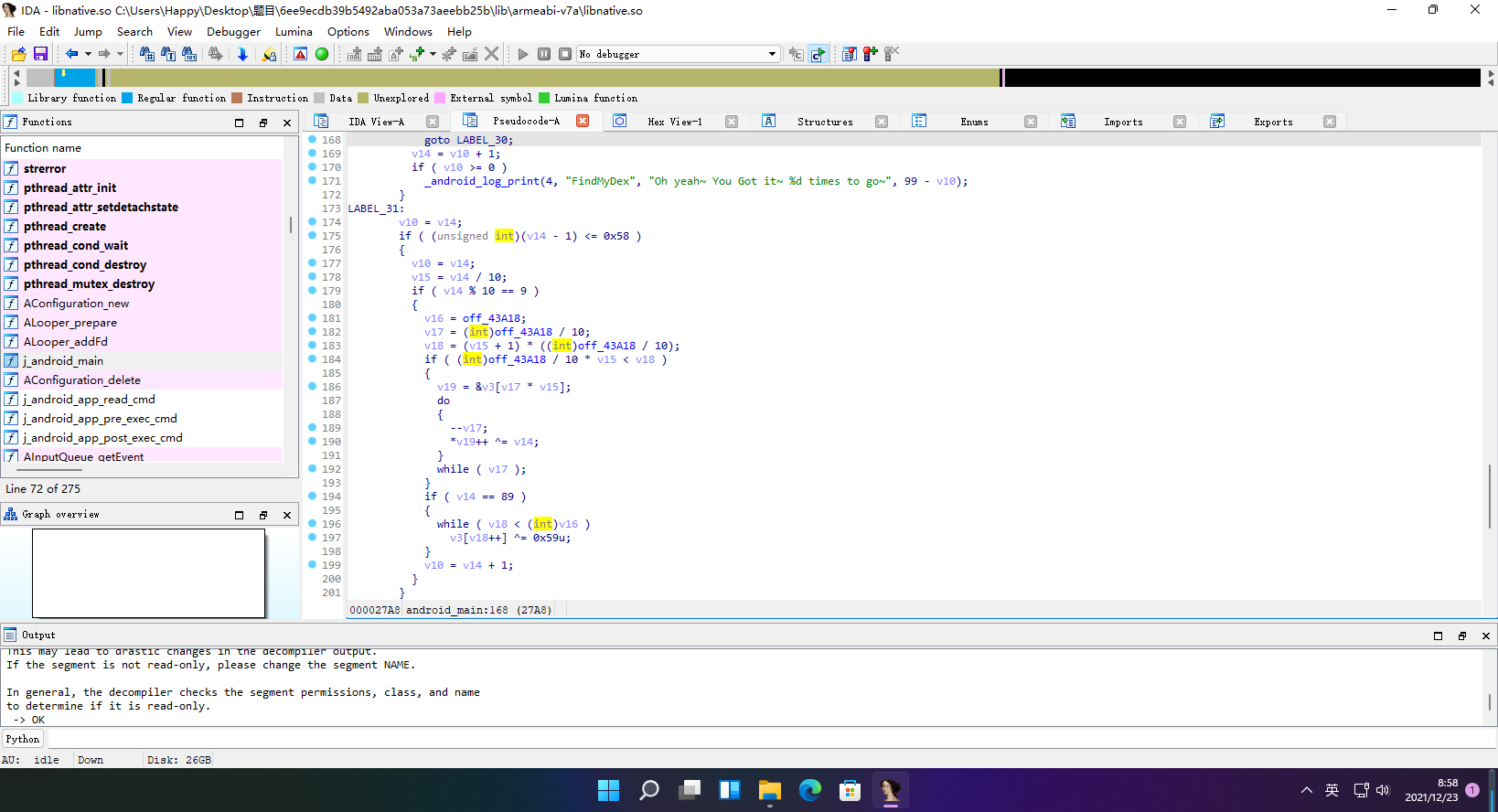Toggle the breakpoint dot on line 199
Image resolution: width=1498 pixels, height=812 pixels.
tap(312, 565)
